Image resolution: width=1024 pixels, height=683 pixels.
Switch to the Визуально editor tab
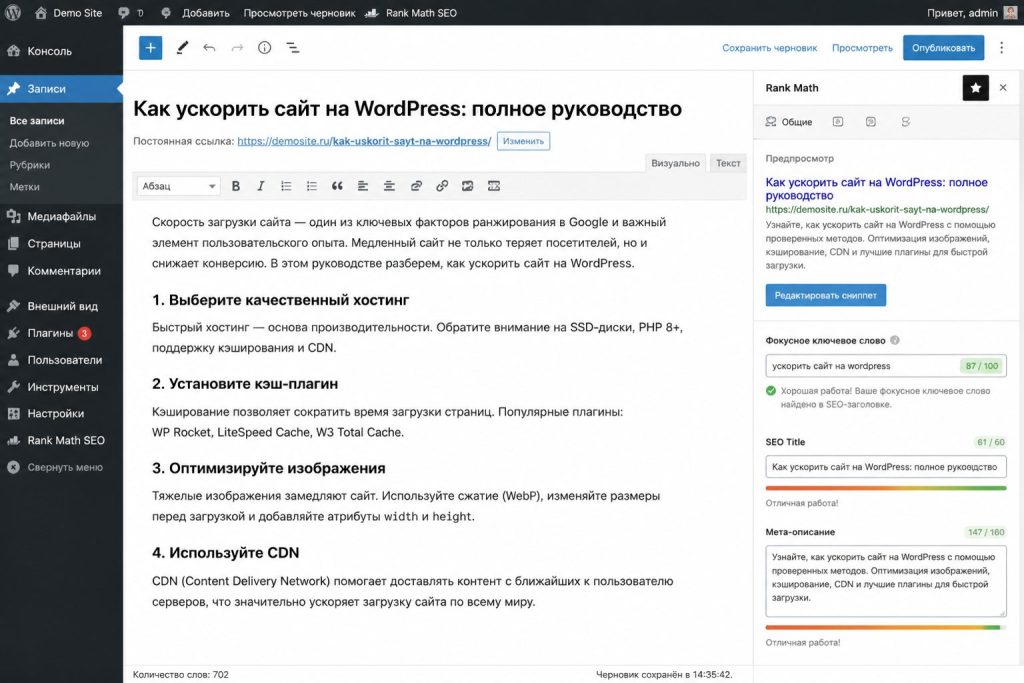(x=675, y=163)
